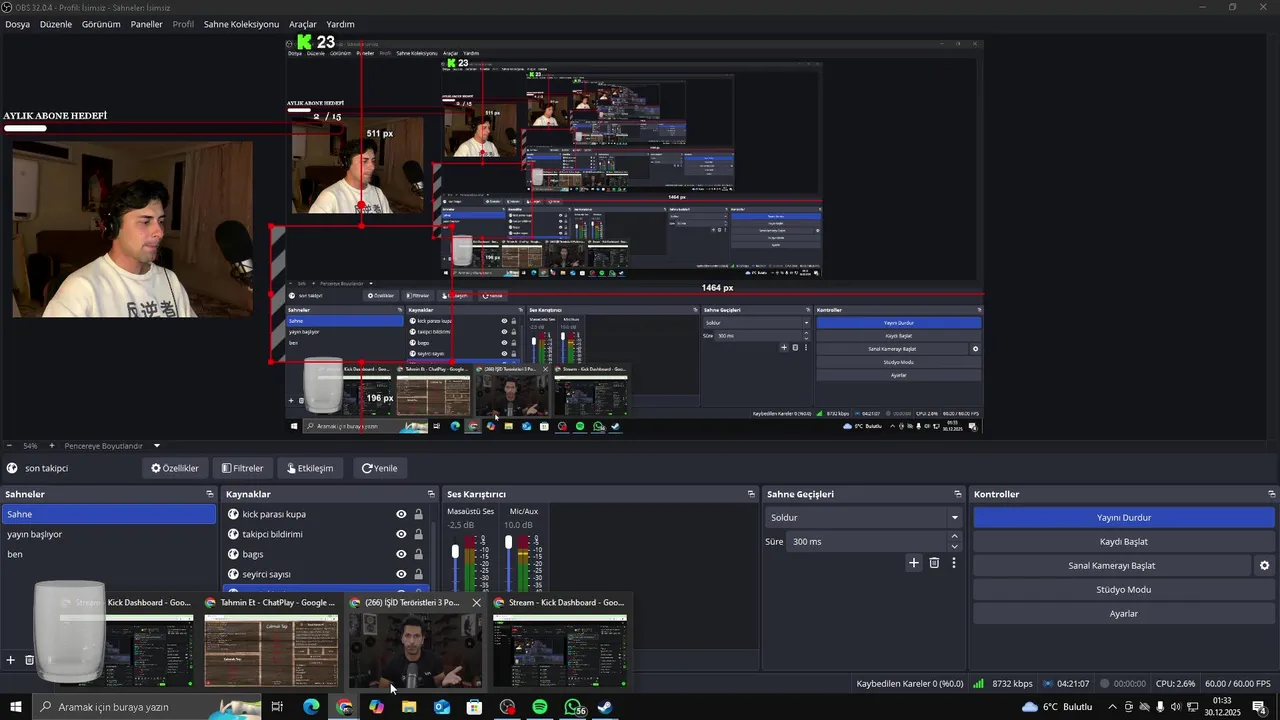Viewport: 1280px width, 720px height.
Task: Click the Etkileşim button
Action: 310,468
